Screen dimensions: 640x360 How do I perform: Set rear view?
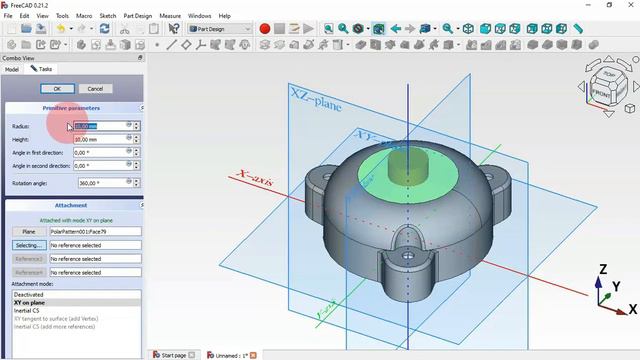(x=532, y=29)
